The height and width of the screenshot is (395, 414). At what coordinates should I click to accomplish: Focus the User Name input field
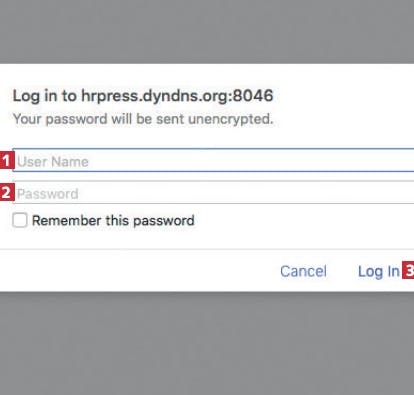tap(213, 160)
